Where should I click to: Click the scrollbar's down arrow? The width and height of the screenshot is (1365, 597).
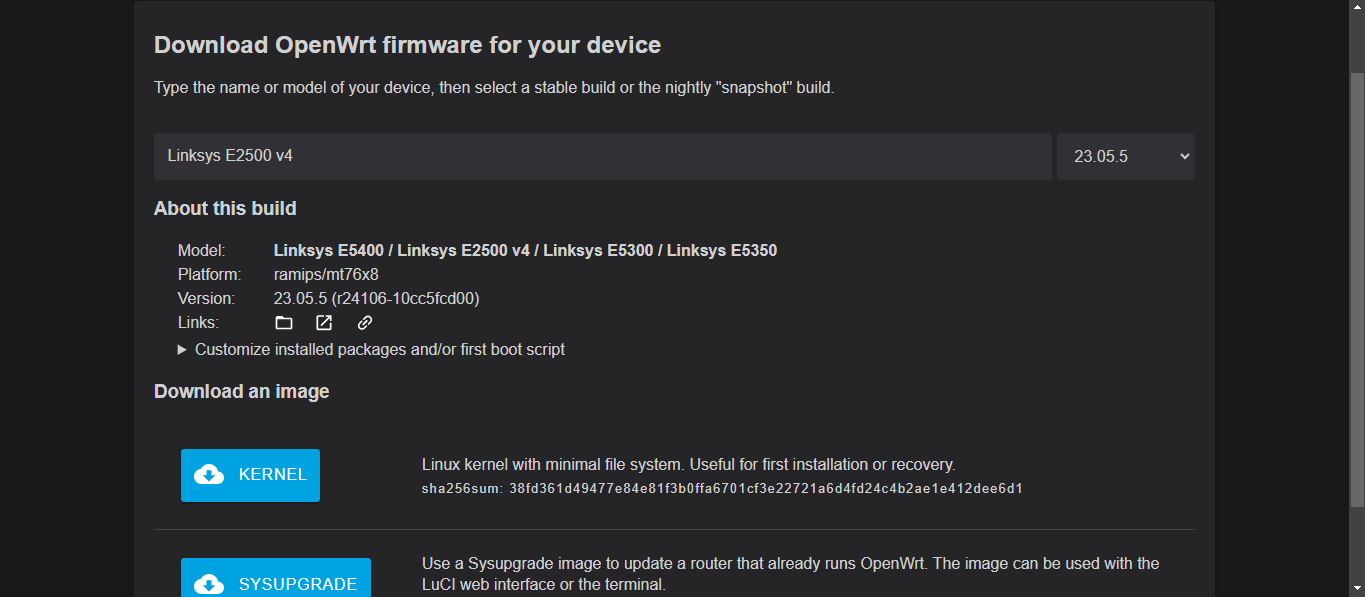click(1357, 590)
